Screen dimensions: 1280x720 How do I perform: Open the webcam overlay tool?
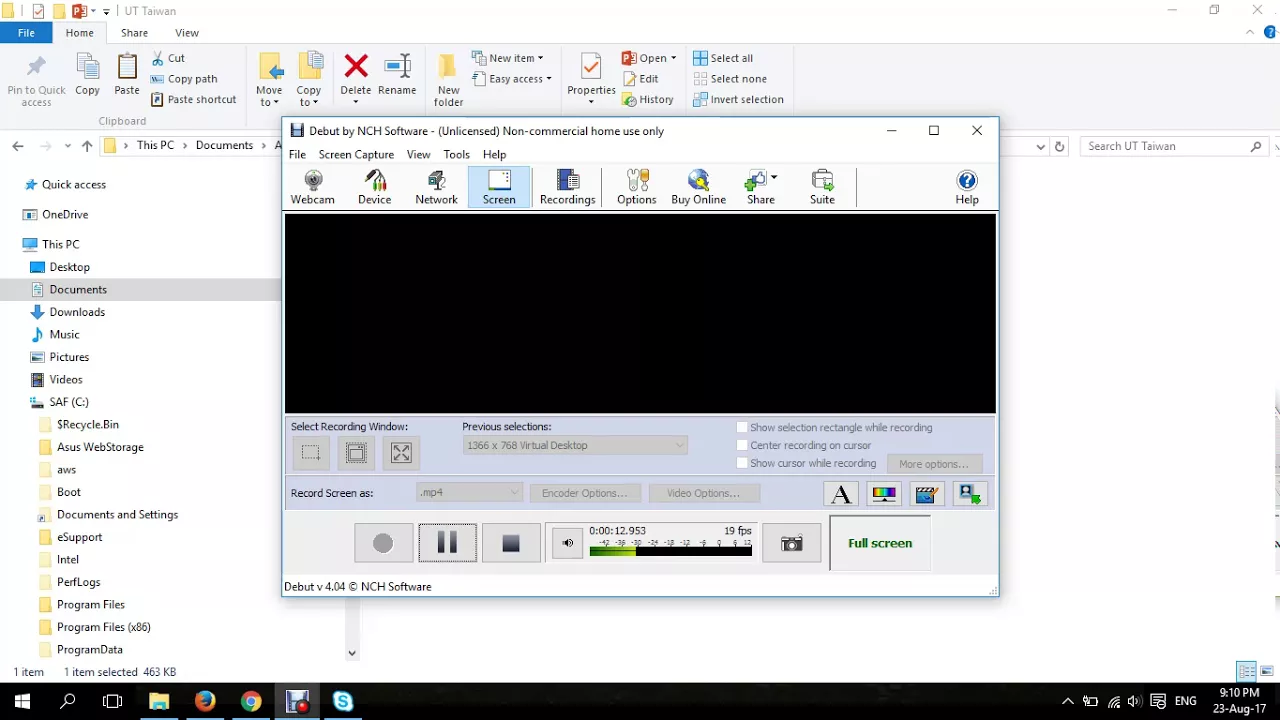pyautogui.click(x=969, y=493)
